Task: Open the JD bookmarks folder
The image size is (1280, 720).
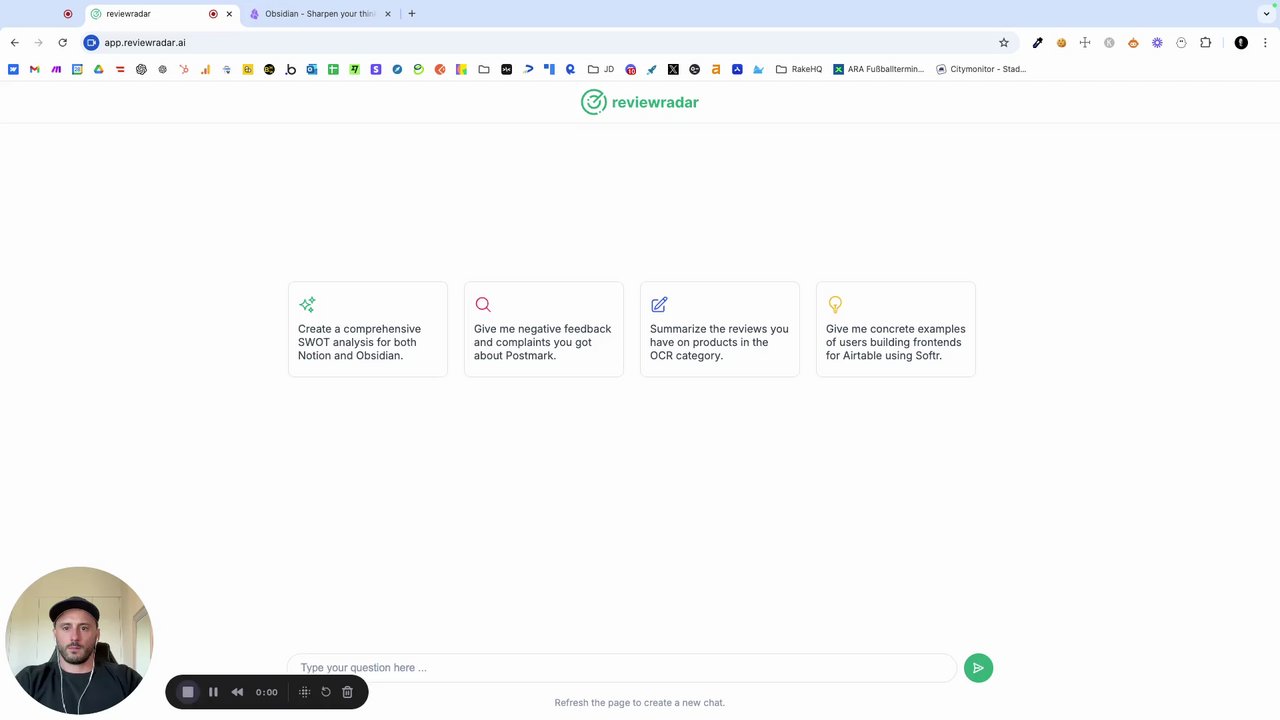Action: (x=601, y=69)
